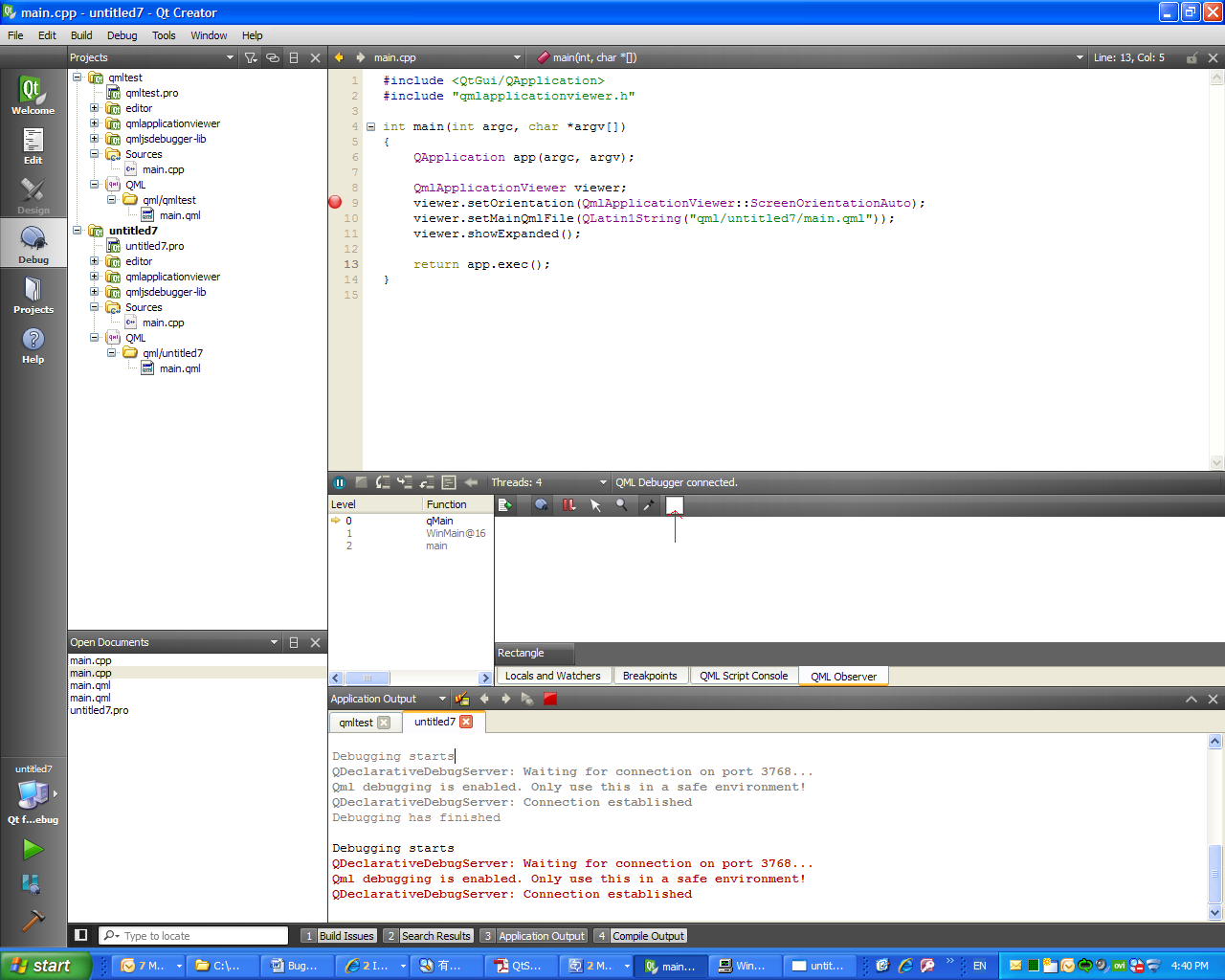Open Search Results output pane
Image resolution: width=1225 pixels, height=980 pixels.
[x=428, y=936]
